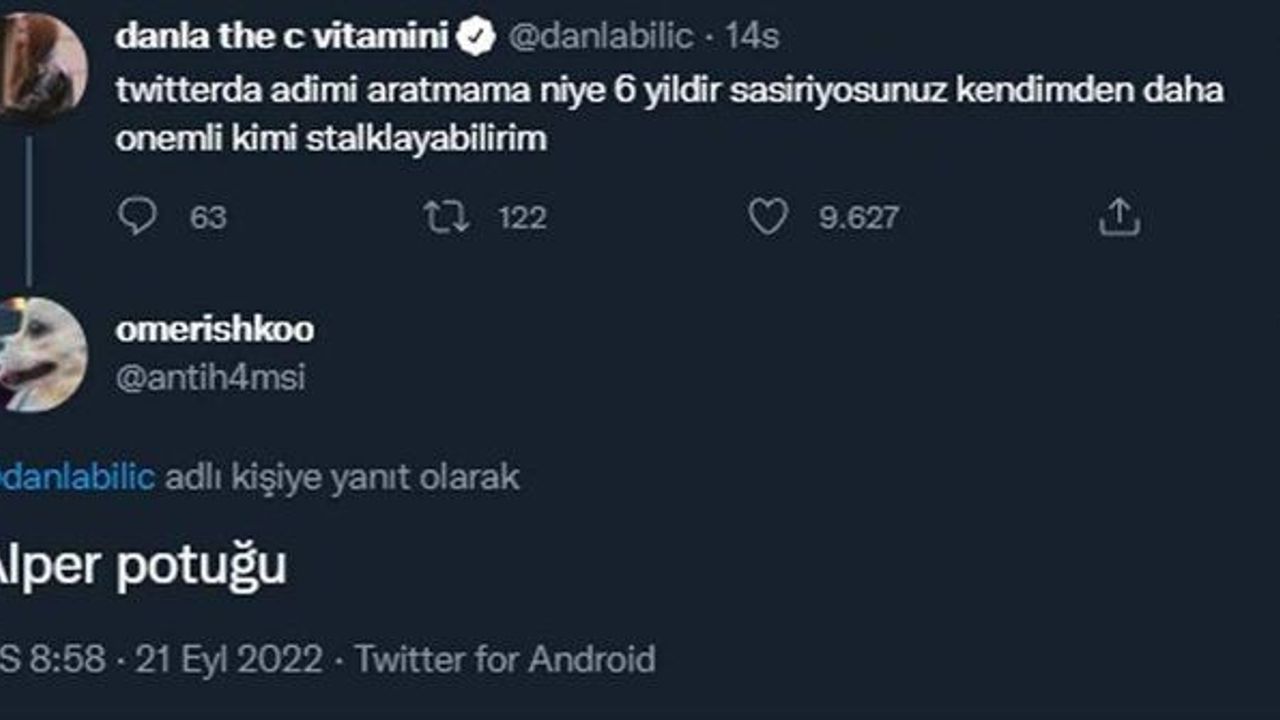Open danla the c vitamini's profile picture
1280x720 pixels.
tap(40, 67)
